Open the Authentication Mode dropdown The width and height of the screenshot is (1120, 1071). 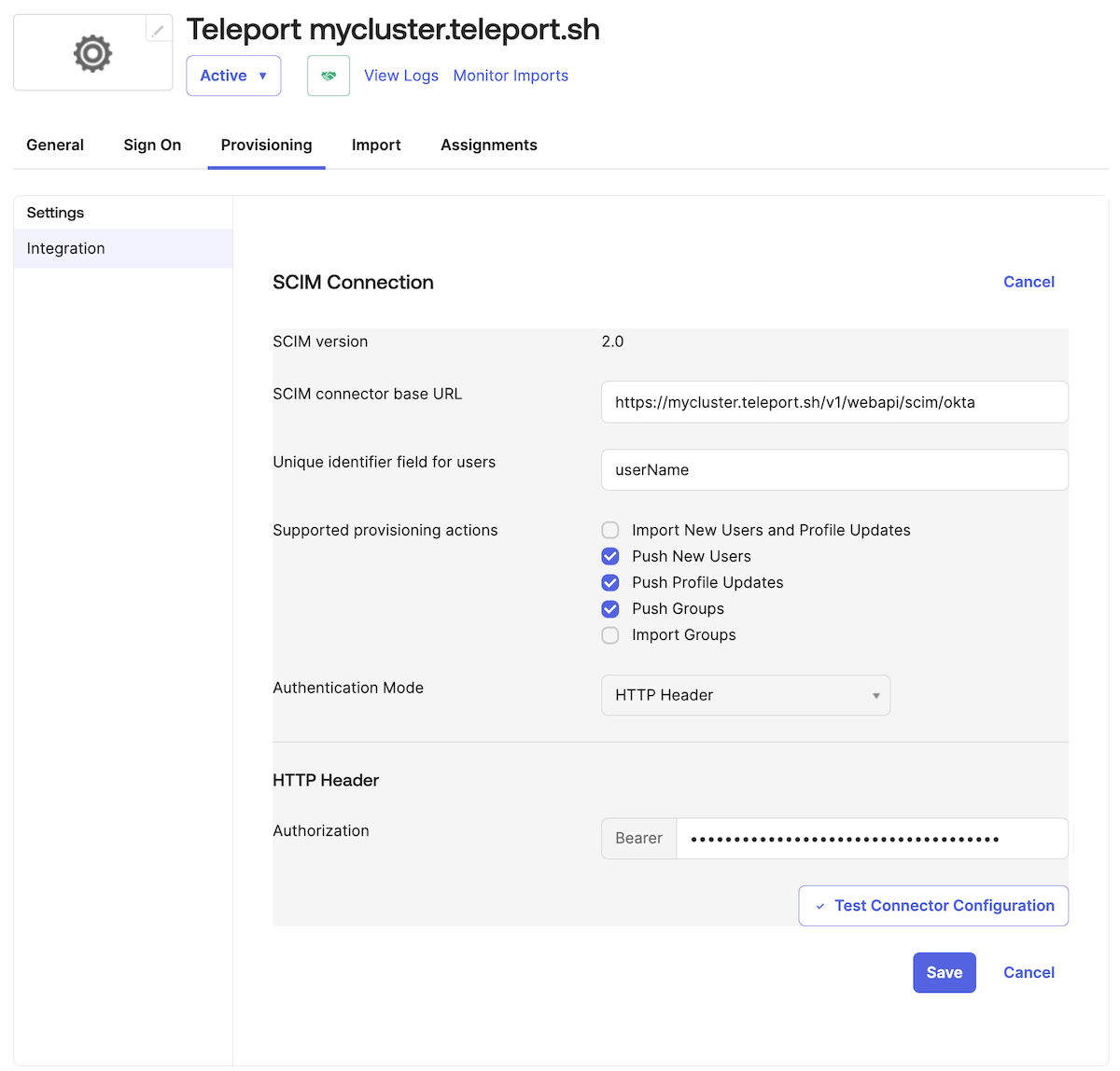[x=745, y=695]
